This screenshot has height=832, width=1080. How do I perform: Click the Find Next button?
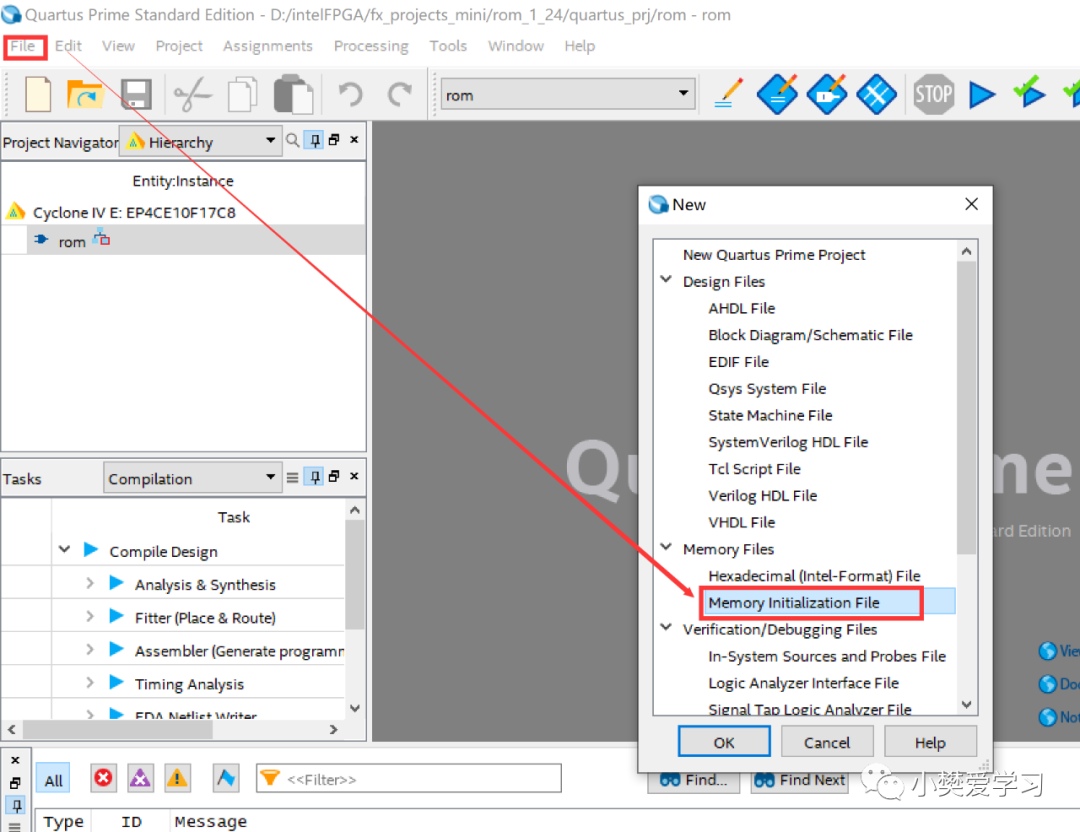(800, 780)
